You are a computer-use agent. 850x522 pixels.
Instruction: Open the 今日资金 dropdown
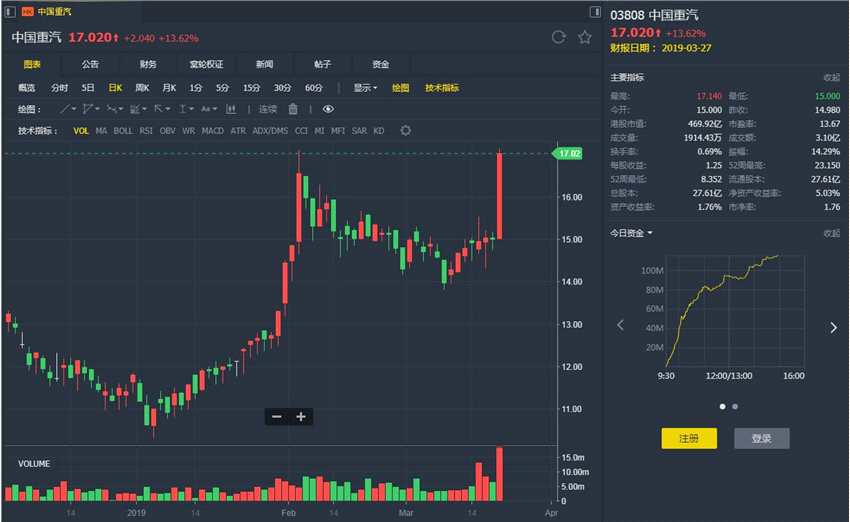click(x=632, y=233)
